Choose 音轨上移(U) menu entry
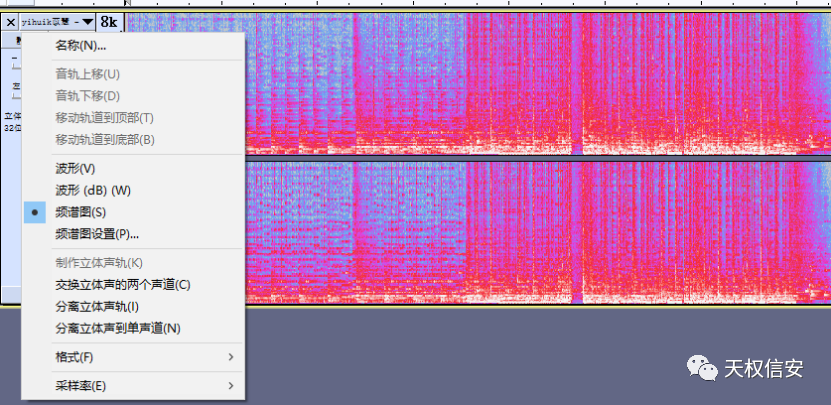The width and height of the screenshot is (831, 405). pos(87,74)
